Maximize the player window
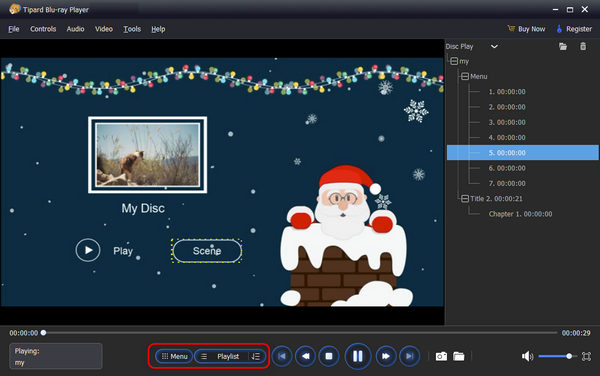Viewport: 600px width, 376px height. tap(570, 10)
